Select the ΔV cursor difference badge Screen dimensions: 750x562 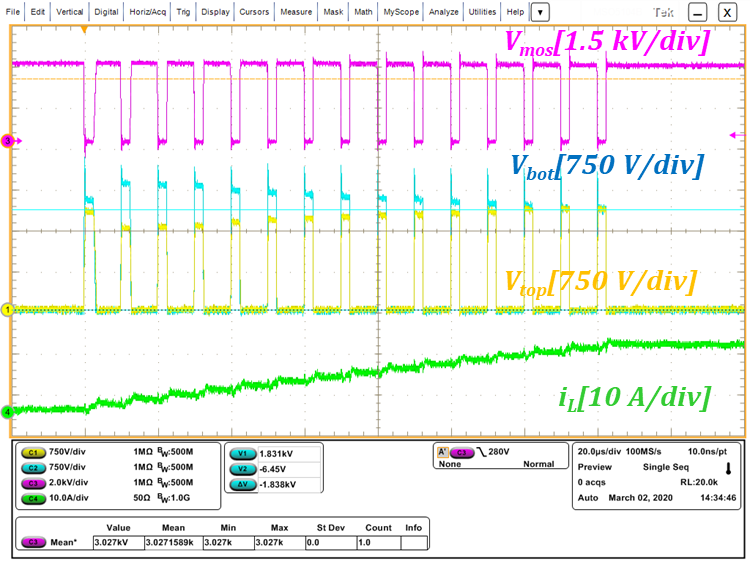(242, 483)
